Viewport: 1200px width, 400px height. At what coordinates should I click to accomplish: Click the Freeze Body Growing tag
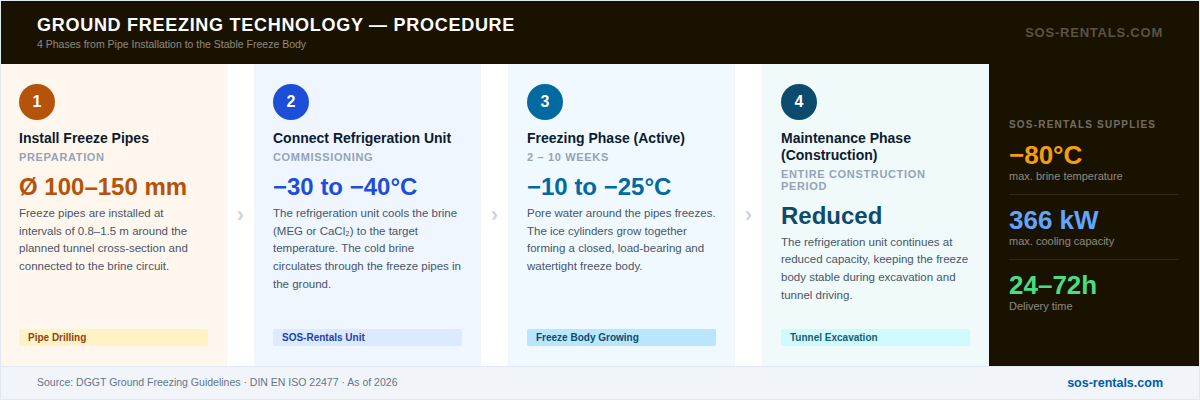(621, 337)
